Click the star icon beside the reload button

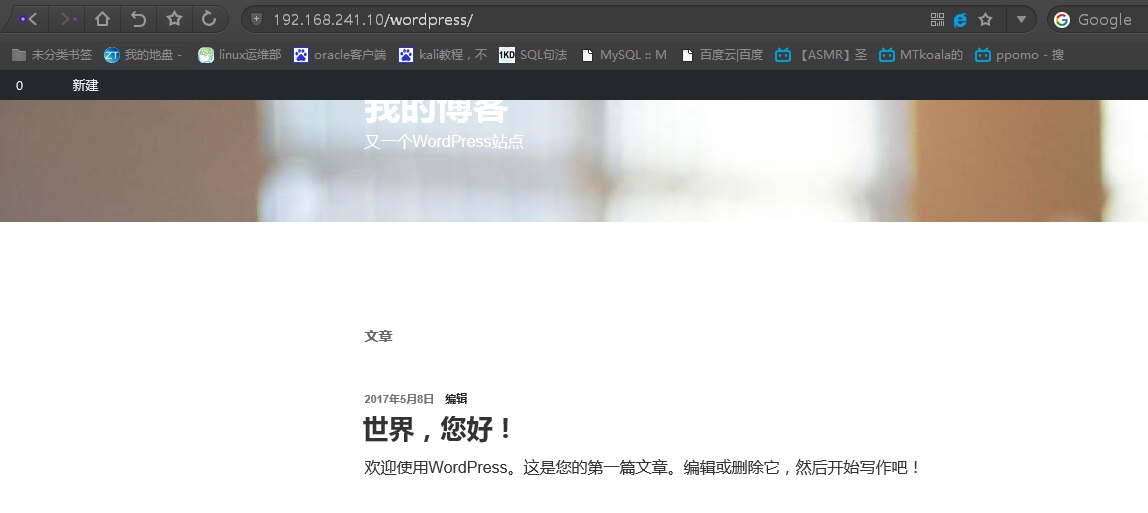[x=174, y=19]
